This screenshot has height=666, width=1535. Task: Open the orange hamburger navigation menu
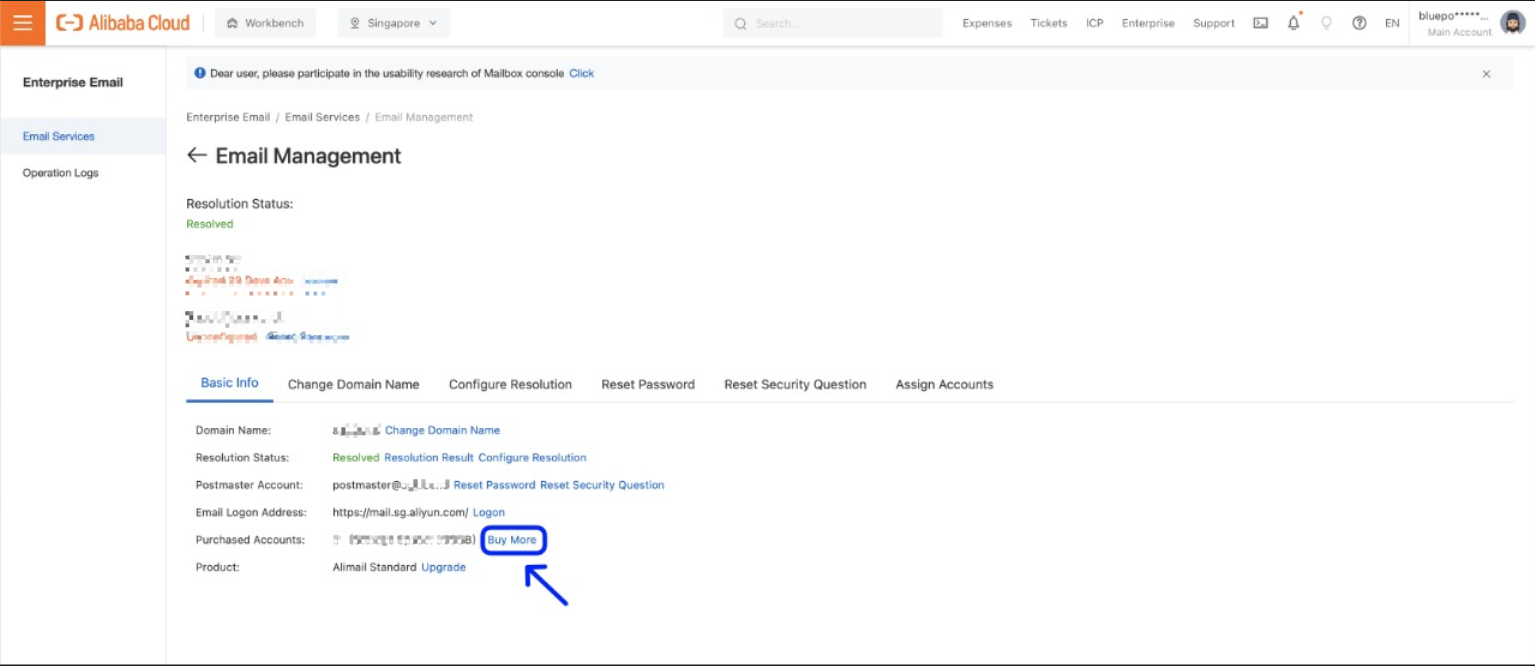[x=22, y=23]
